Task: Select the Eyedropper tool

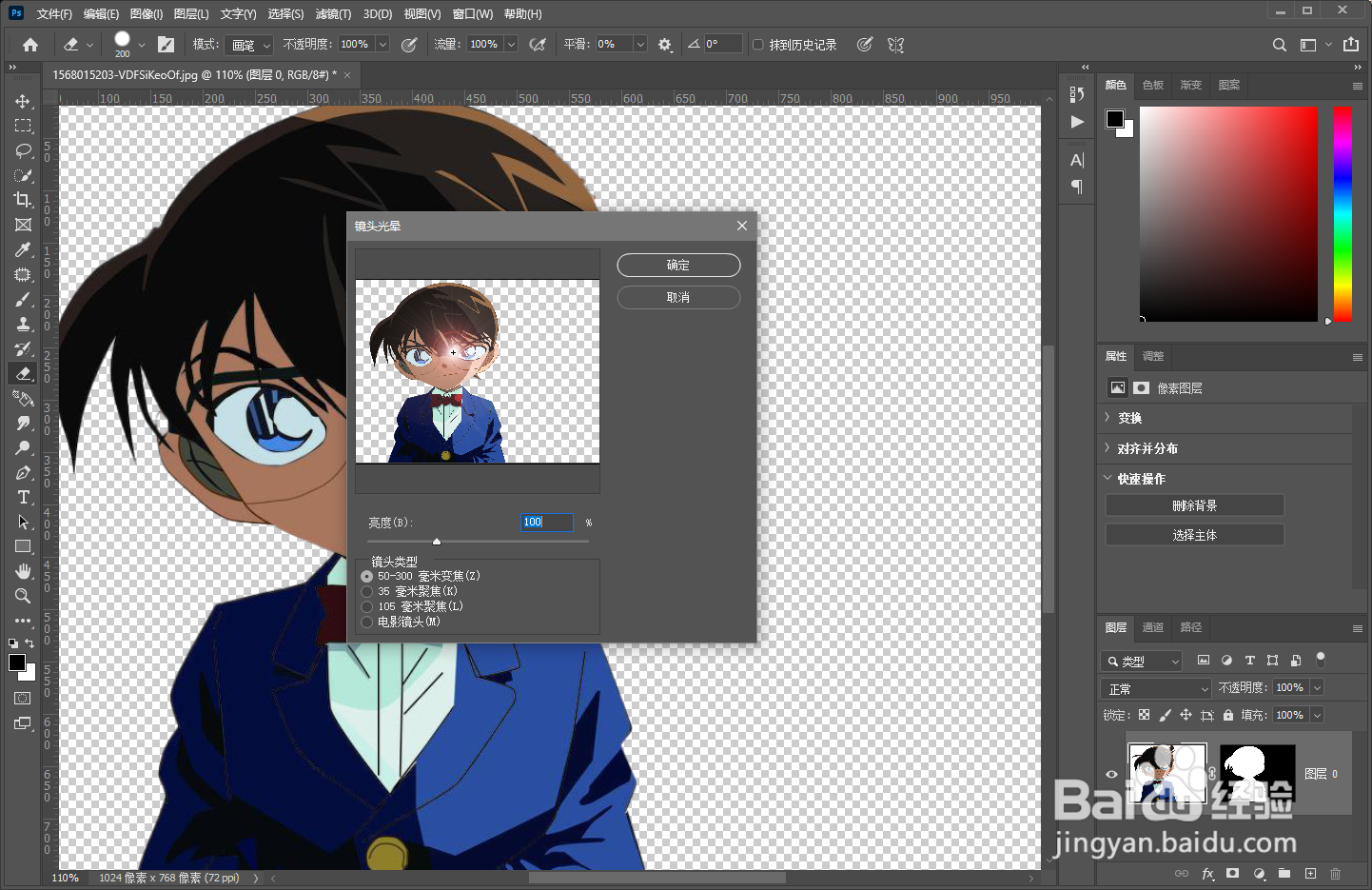Action: [23, 249]
